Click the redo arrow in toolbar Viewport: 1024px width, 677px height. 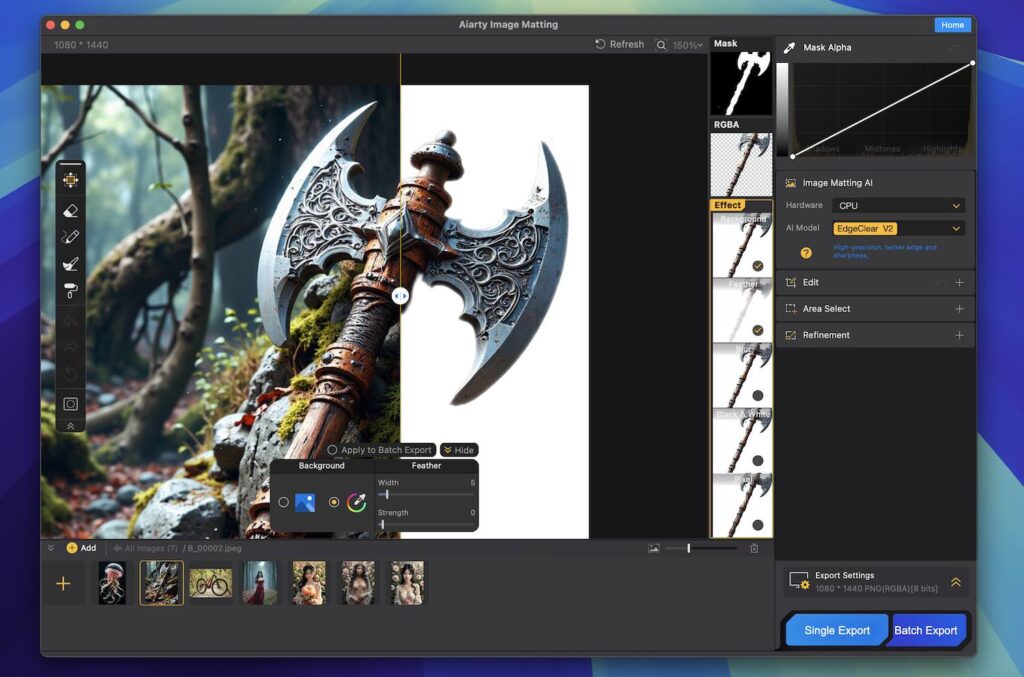tap(71, 347)
